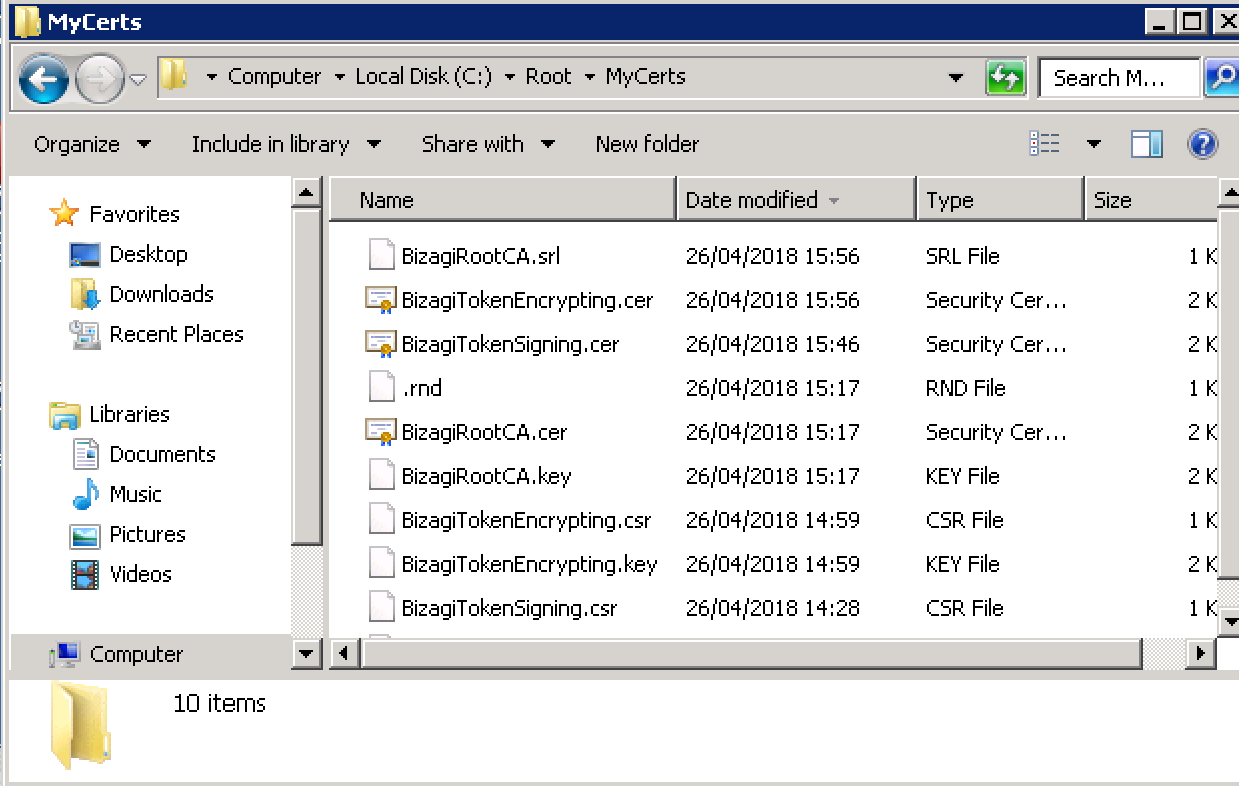
Task: Sort files by Type column header
Action: tap(1000, 200)
